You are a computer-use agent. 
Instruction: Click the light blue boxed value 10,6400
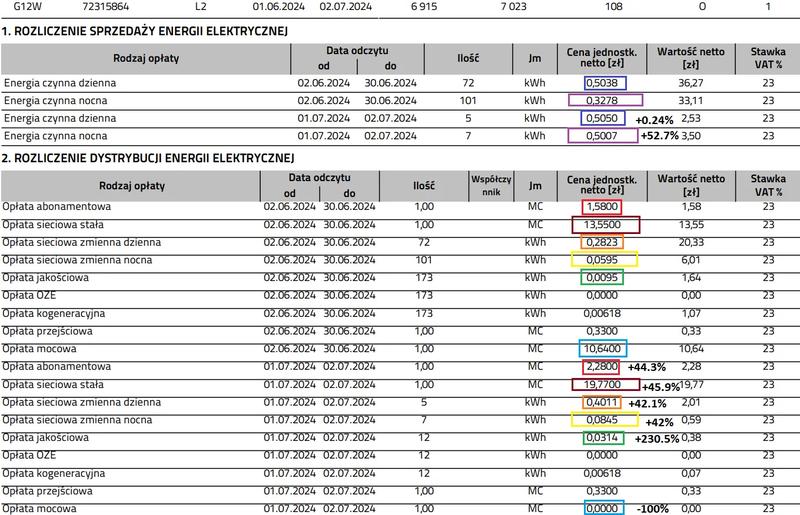(x=603, y=348)
